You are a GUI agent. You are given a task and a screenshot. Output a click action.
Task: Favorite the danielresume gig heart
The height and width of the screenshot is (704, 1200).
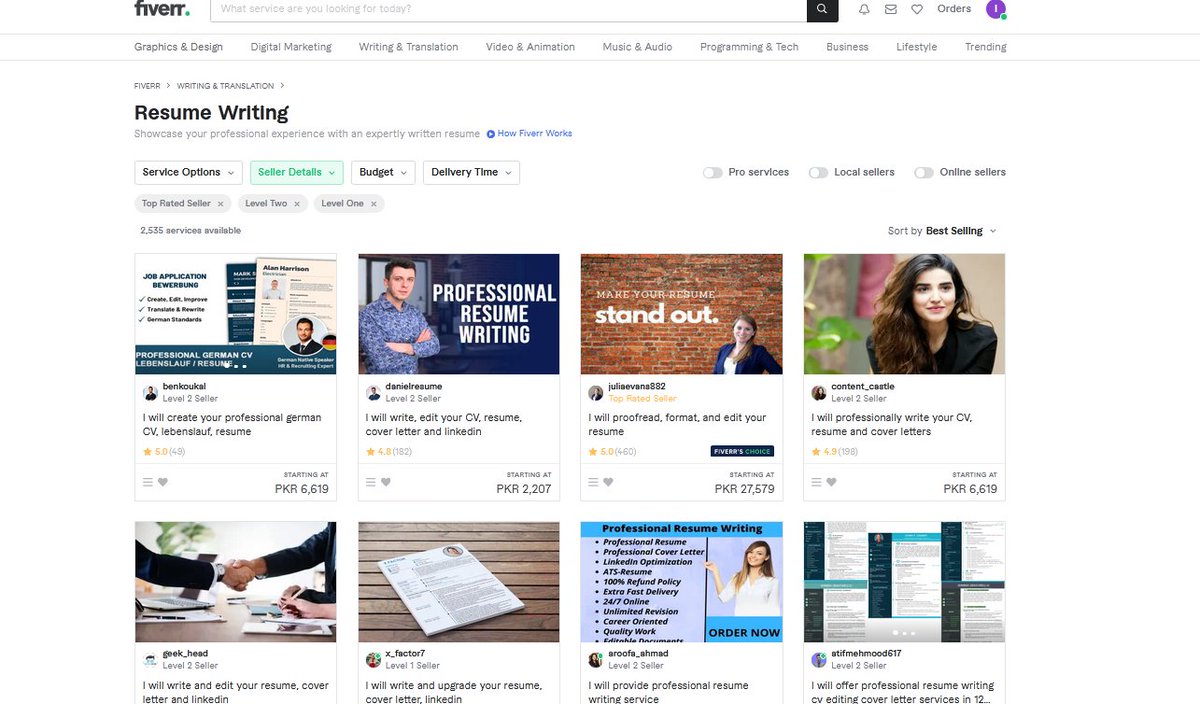pos(385,482)
